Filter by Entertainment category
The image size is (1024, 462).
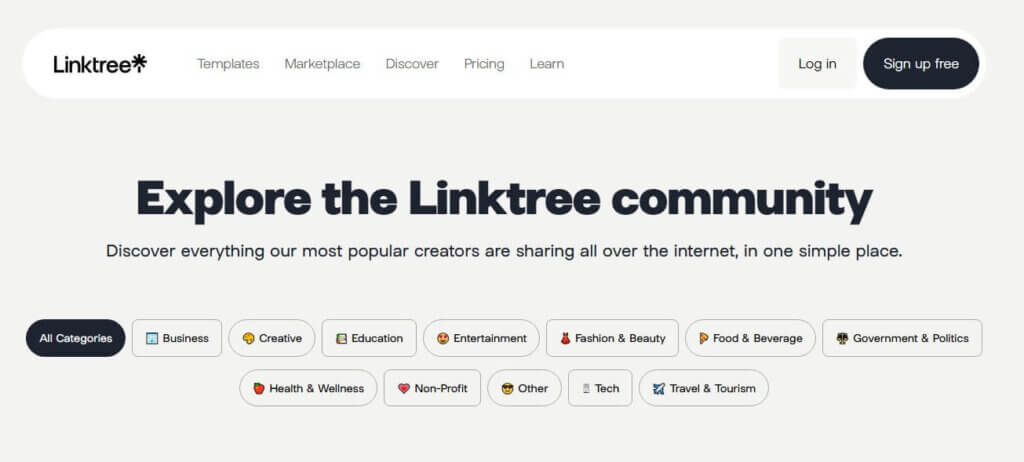[x=481, y=338]
